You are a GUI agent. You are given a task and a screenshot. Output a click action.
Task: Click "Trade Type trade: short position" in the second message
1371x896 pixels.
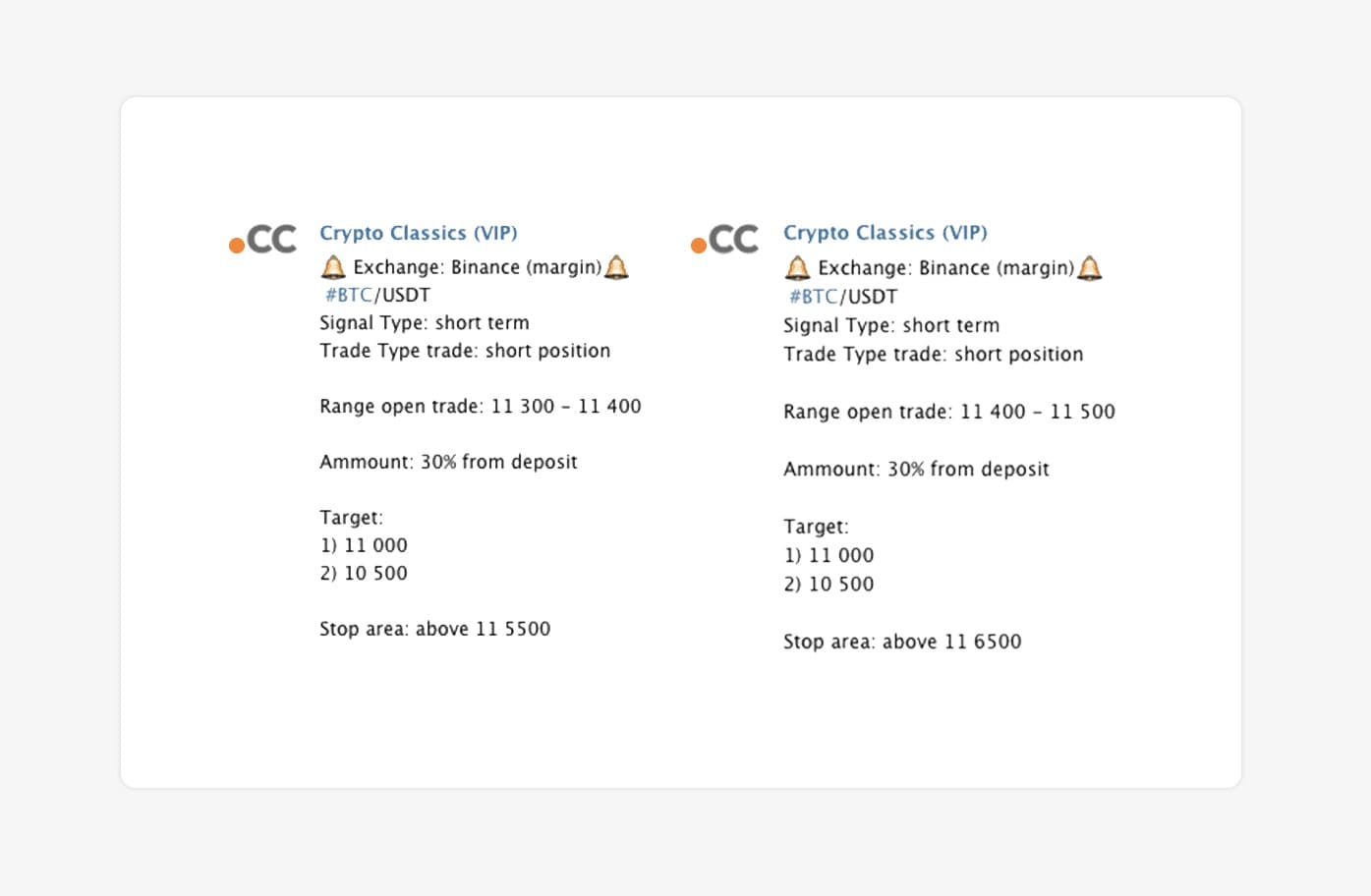pos(933,354)
